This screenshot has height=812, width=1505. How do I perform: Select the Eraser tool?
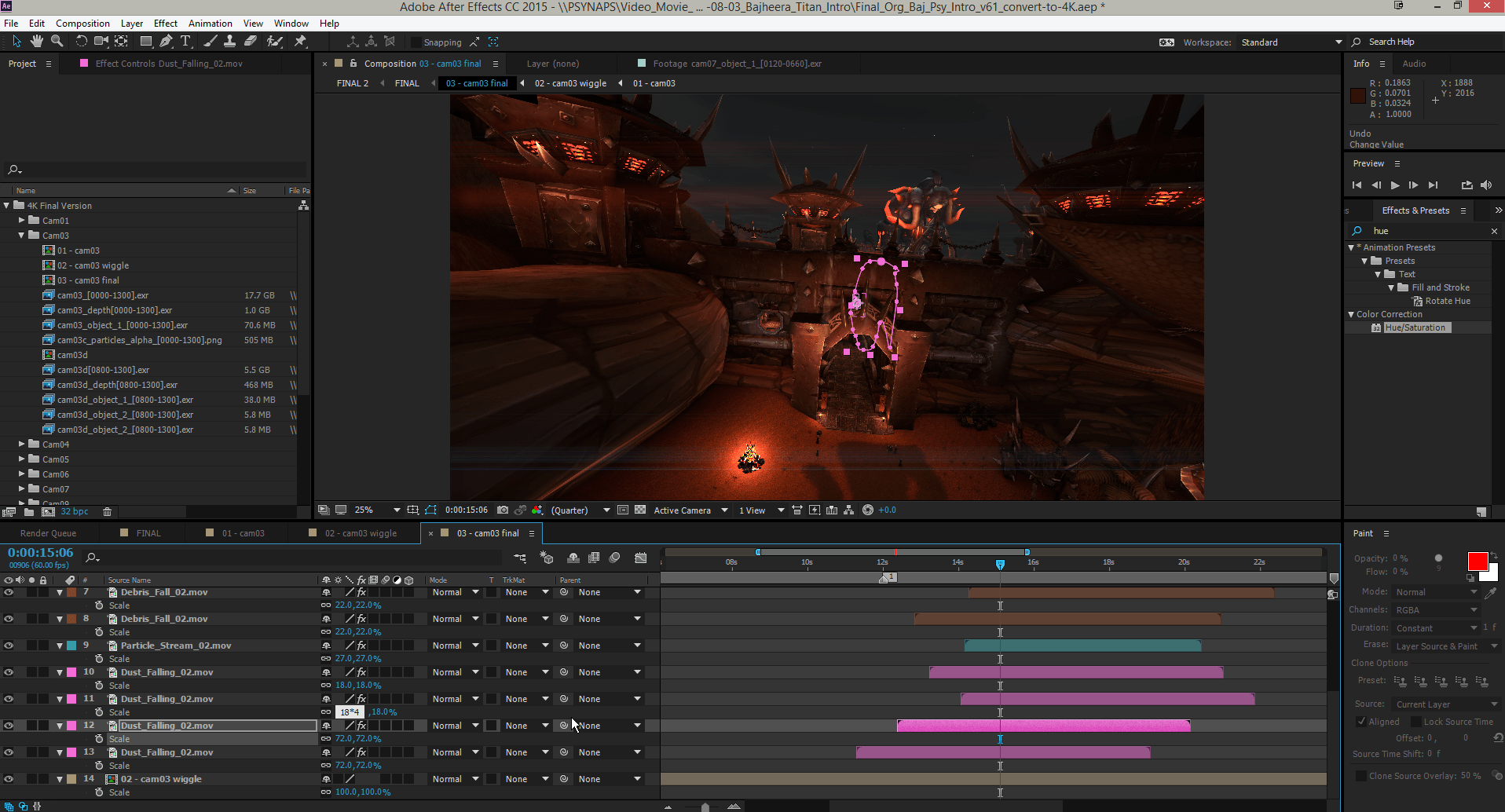(251, 41)
